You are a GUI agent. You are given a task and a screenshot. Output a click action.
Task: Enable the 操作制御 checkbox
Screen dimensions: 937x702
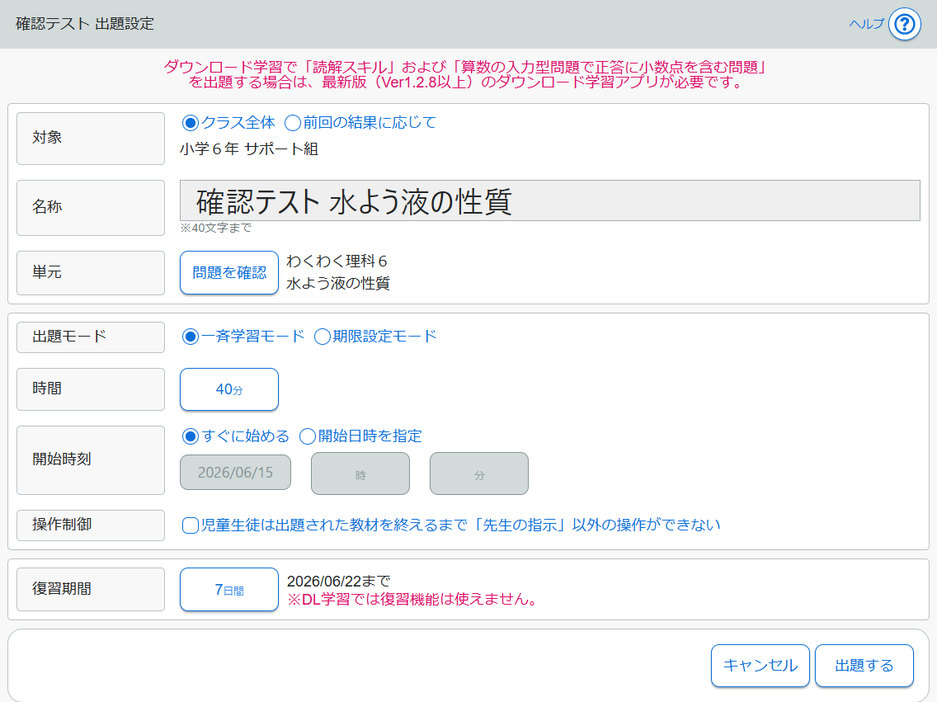(x=190, y=526)
